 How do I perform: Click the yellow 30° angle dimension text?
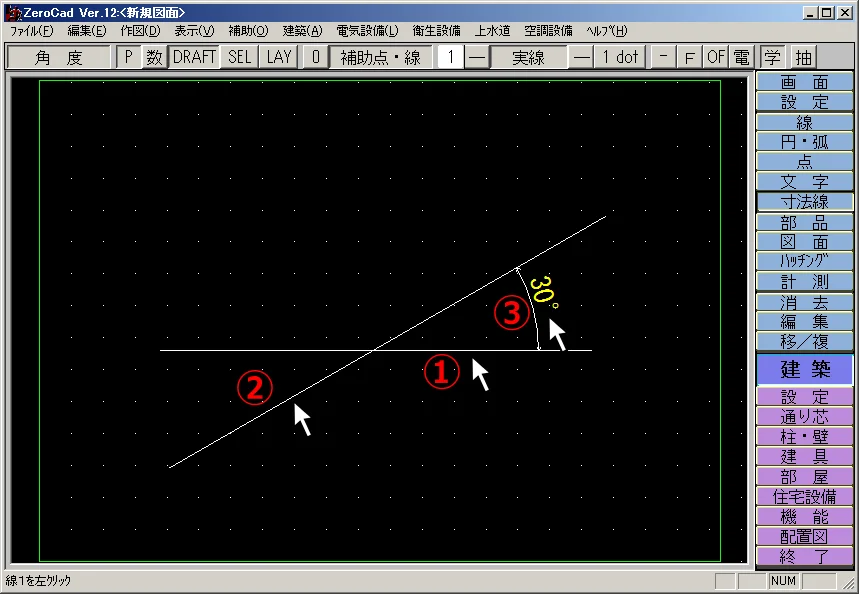pos(543,292)
